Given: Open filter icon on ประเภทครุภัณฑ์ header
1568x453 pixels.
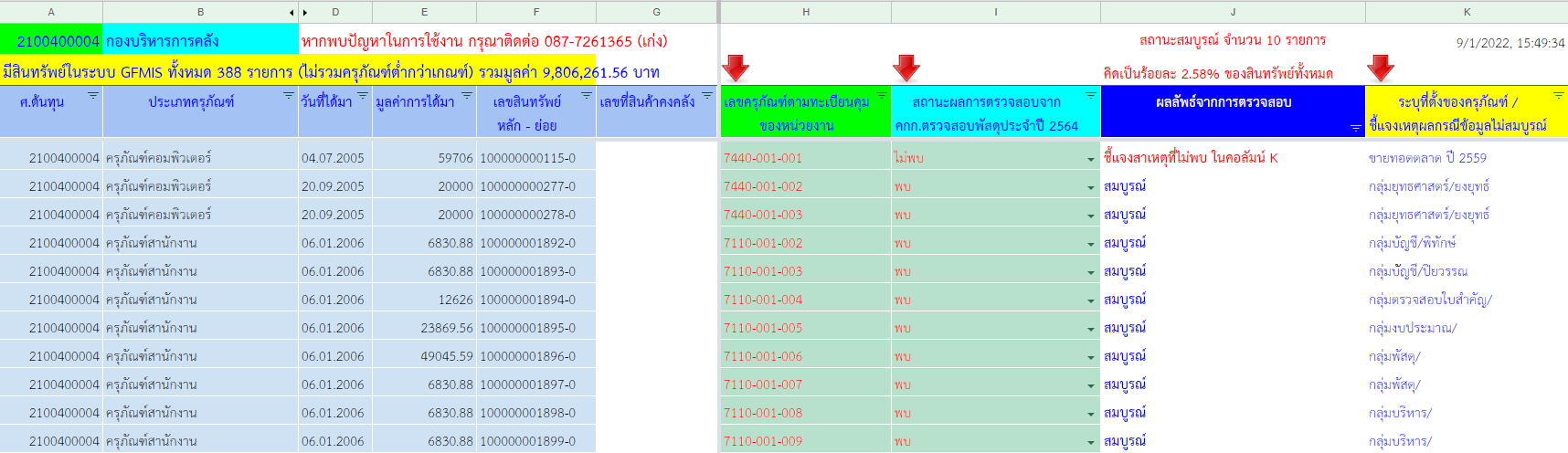Looking at the screenshot, I should (289, 96).
